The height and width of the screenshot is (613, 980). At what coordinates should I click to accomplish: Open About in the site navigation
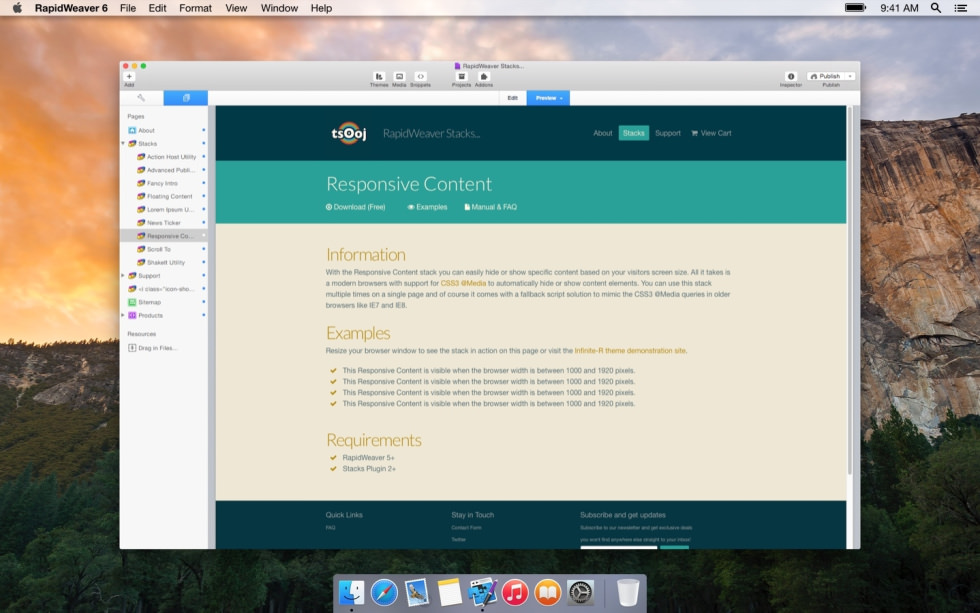[602, 133]
